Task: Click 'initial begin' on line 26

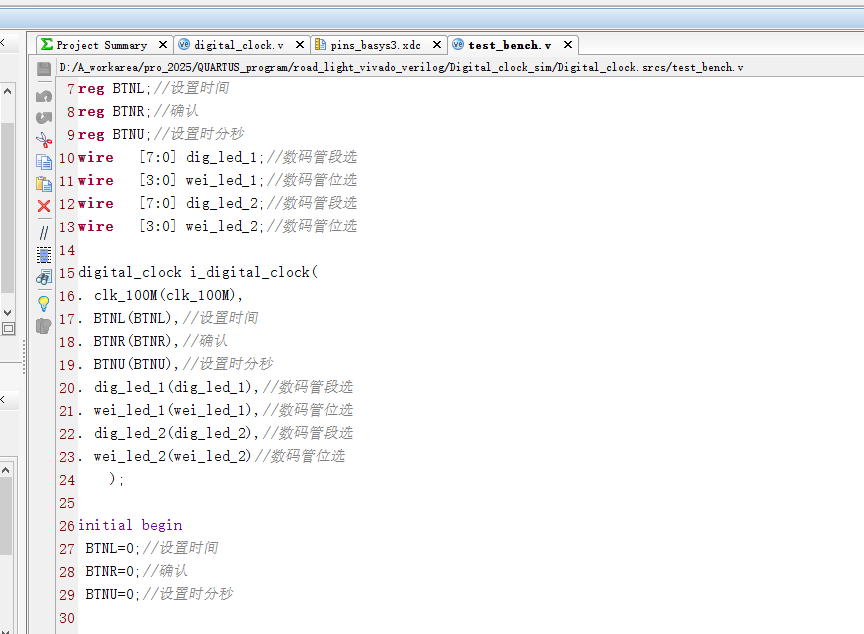Action: click(130, 525)
